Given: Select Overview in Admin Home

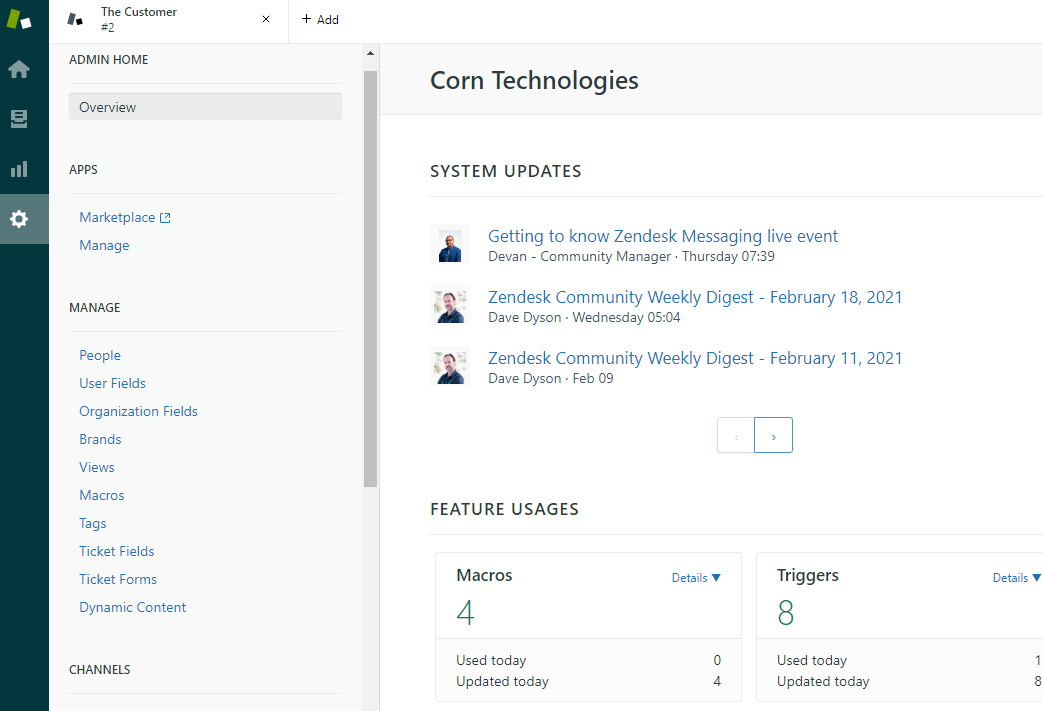Looking at the screenshot, I should coord(205,107).
